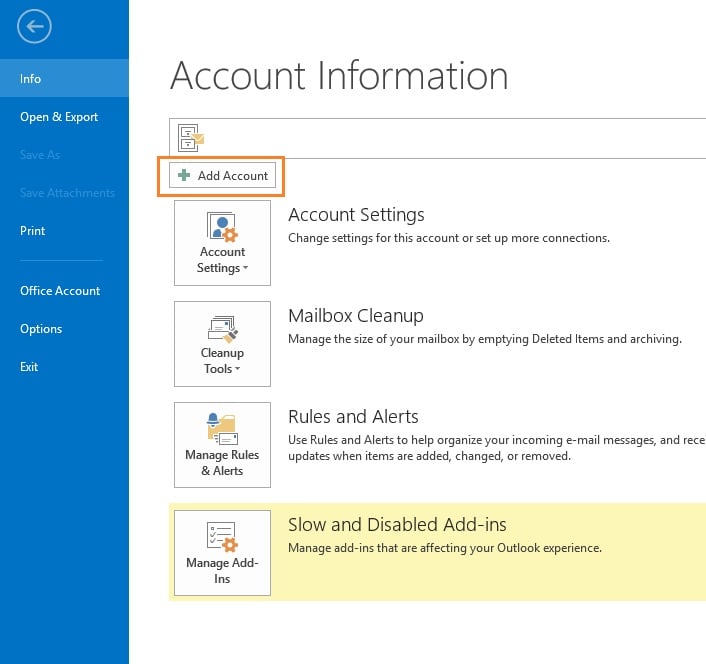This screenshot has height=664, width=706.
Task: Click the Manage Rules & Alerts bell-folder icon
Action: point(222,429)
